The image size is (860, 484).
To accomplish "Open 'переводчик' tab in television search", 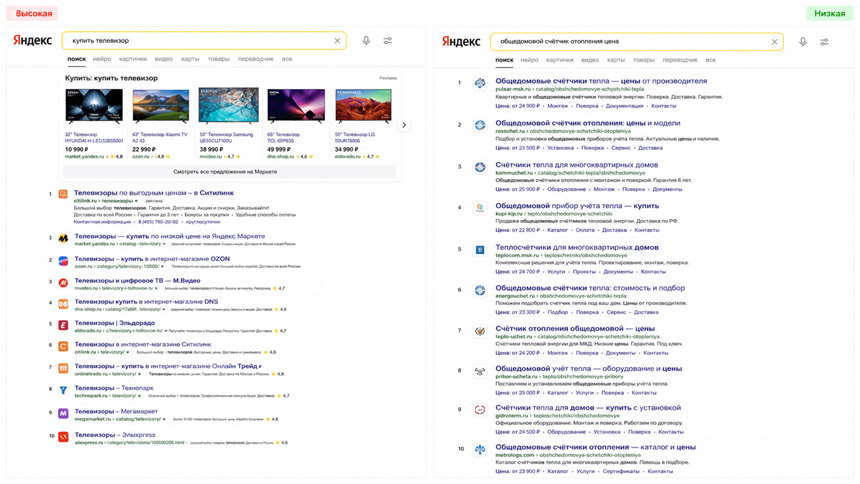I will pyautogui.click(x=256, y=59).
